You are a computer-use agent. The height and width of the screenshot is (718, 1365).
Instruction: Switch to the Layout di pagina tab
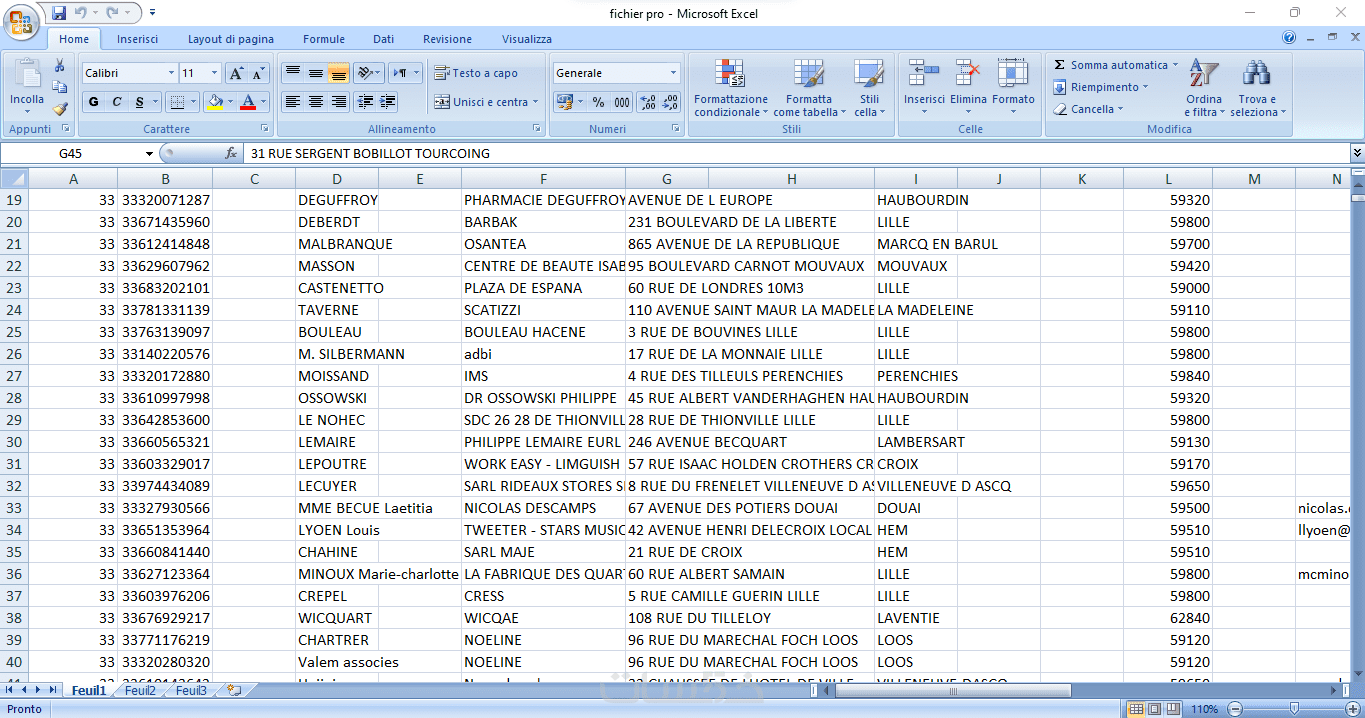click(231, 39)
